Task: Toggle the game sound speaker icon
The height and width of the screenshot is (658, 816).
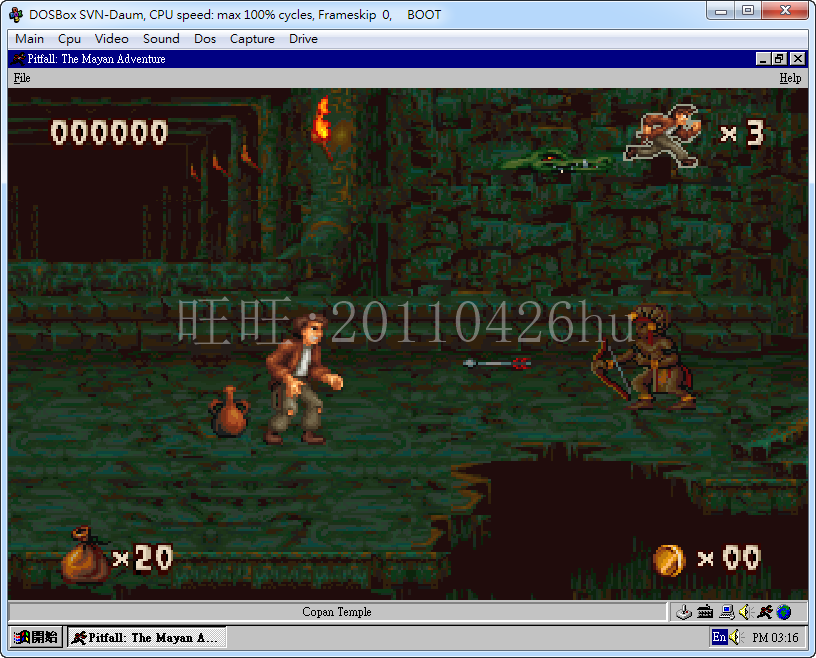Action: tap(745, 612)
